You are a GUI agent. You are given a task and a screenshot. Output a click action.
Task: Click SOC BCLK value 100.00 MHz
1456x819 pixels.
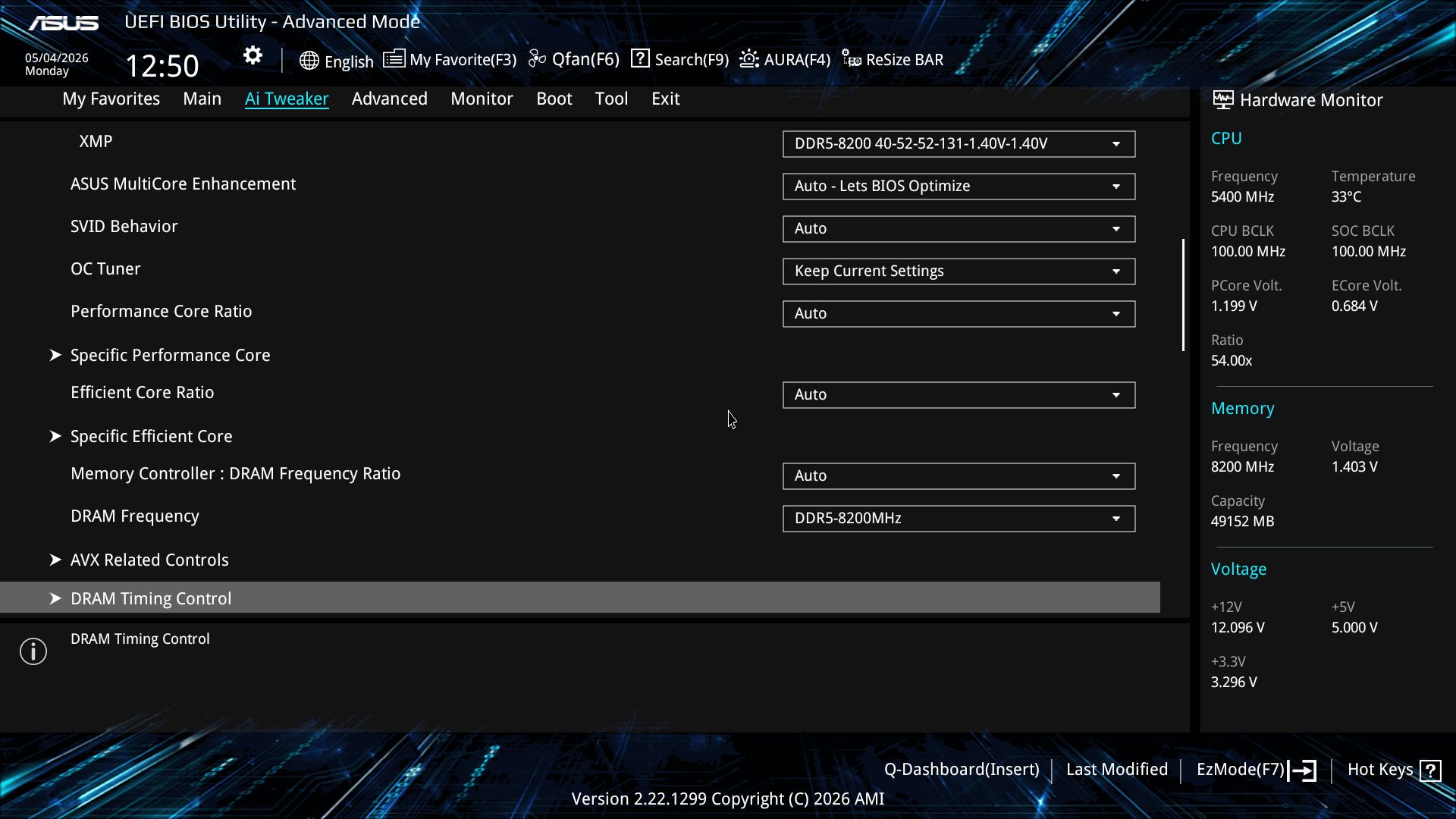pyautogui.click(x=1369, y=252)
